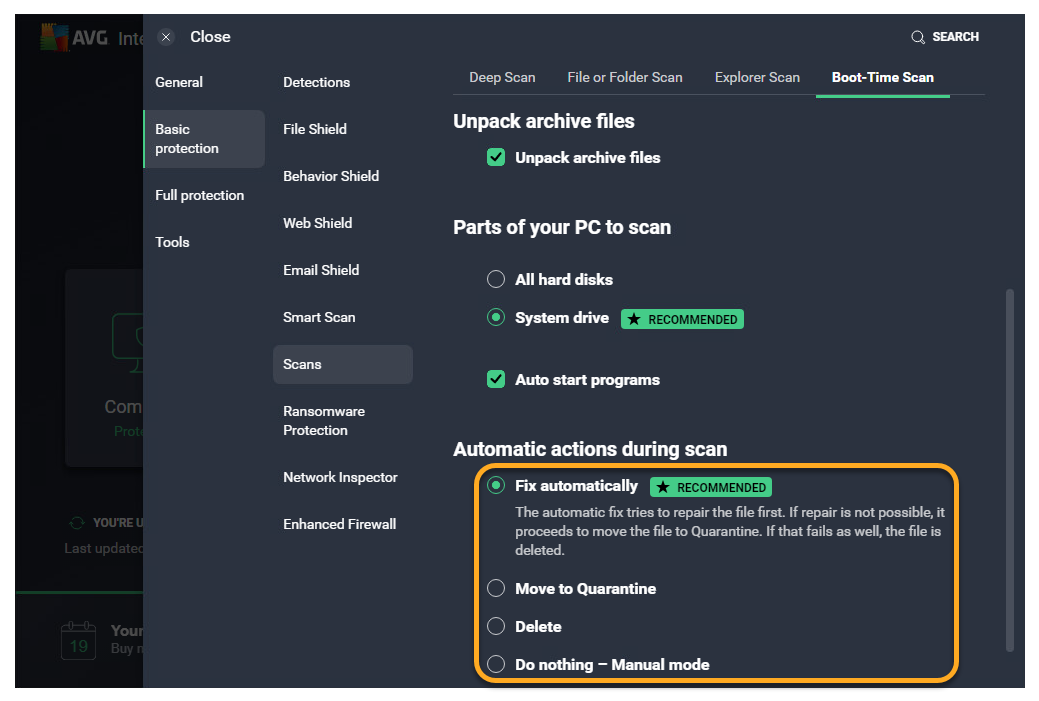Click the Search magnifier icon
Image resolution: width=1039 pixels, height=701 pixels.
click(918, 37)
